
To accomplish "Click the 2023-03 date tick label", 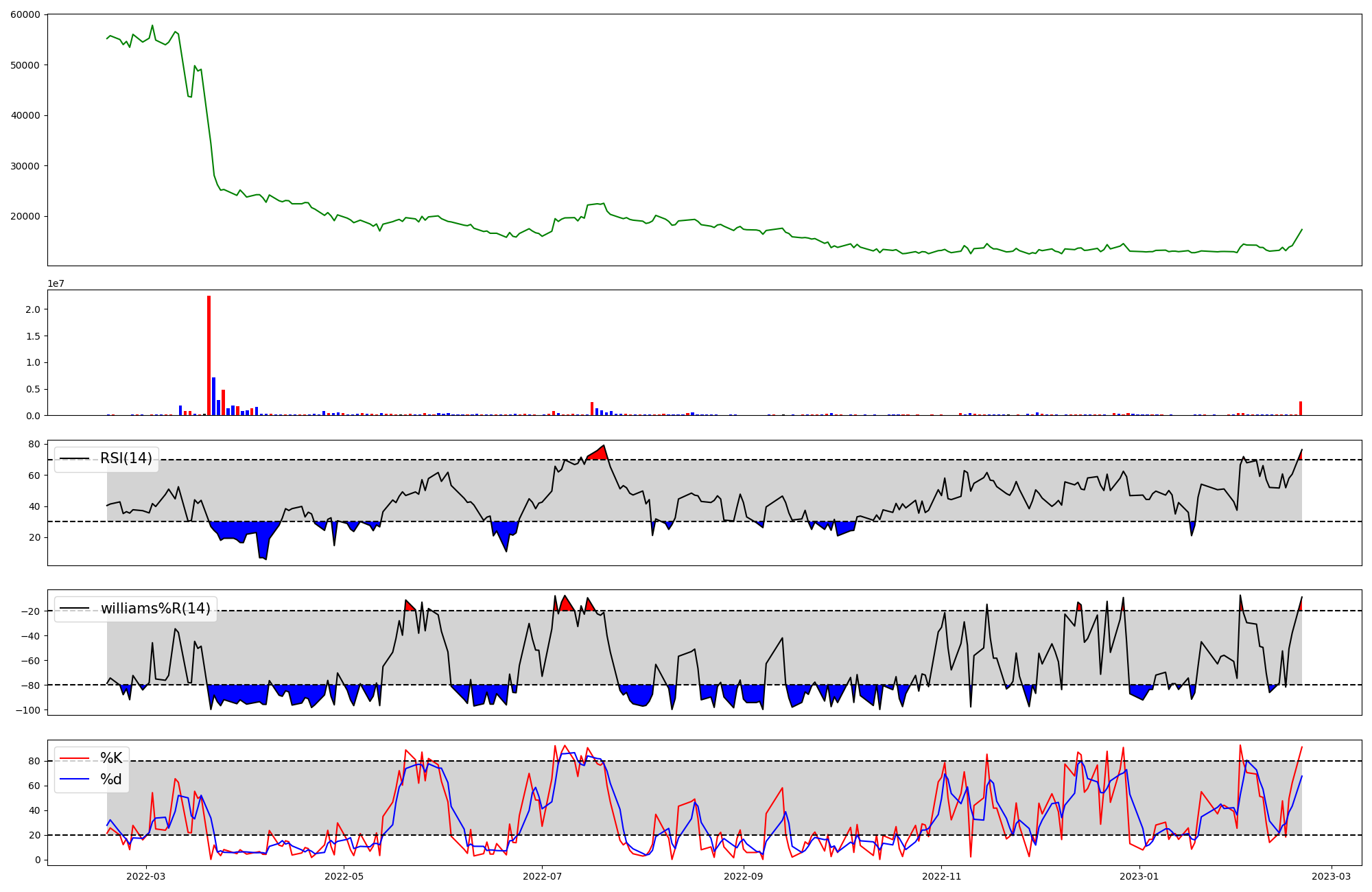I will point(1332,876).
